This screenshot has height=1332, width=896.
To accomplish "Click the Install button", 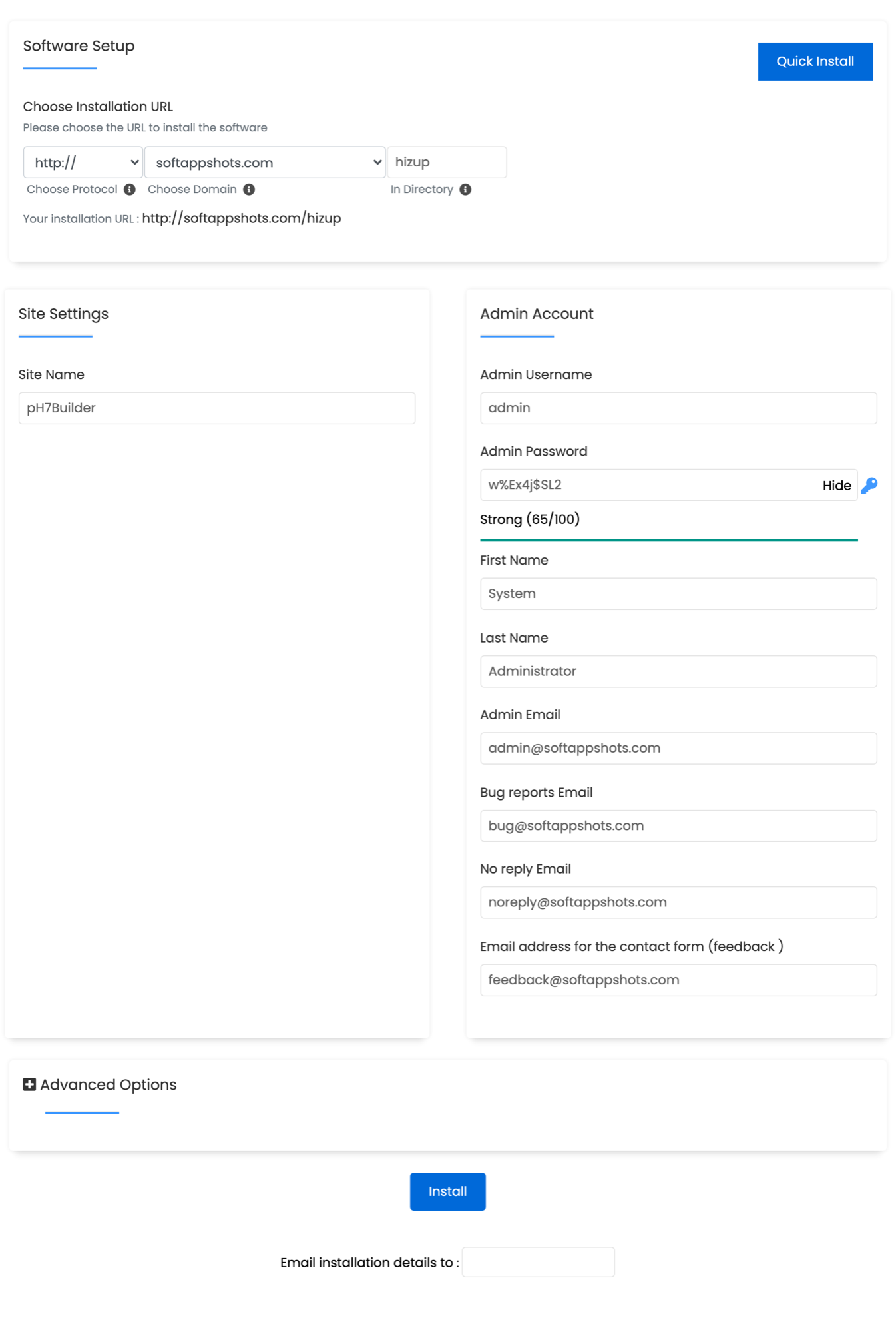I will pyautogui.click(x=447, y=1191).
